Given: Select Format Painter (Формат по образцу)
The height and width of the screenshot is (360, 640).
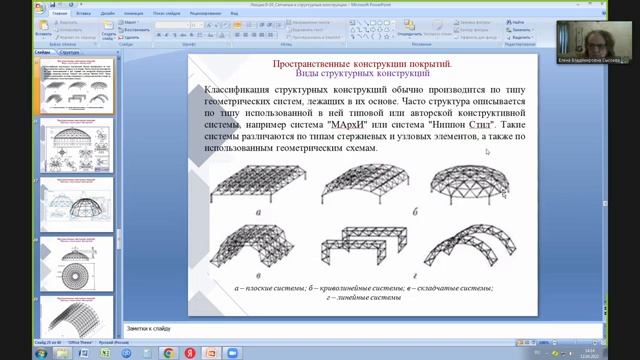Looking at the screenshot, I should click(x=75, y=37).
